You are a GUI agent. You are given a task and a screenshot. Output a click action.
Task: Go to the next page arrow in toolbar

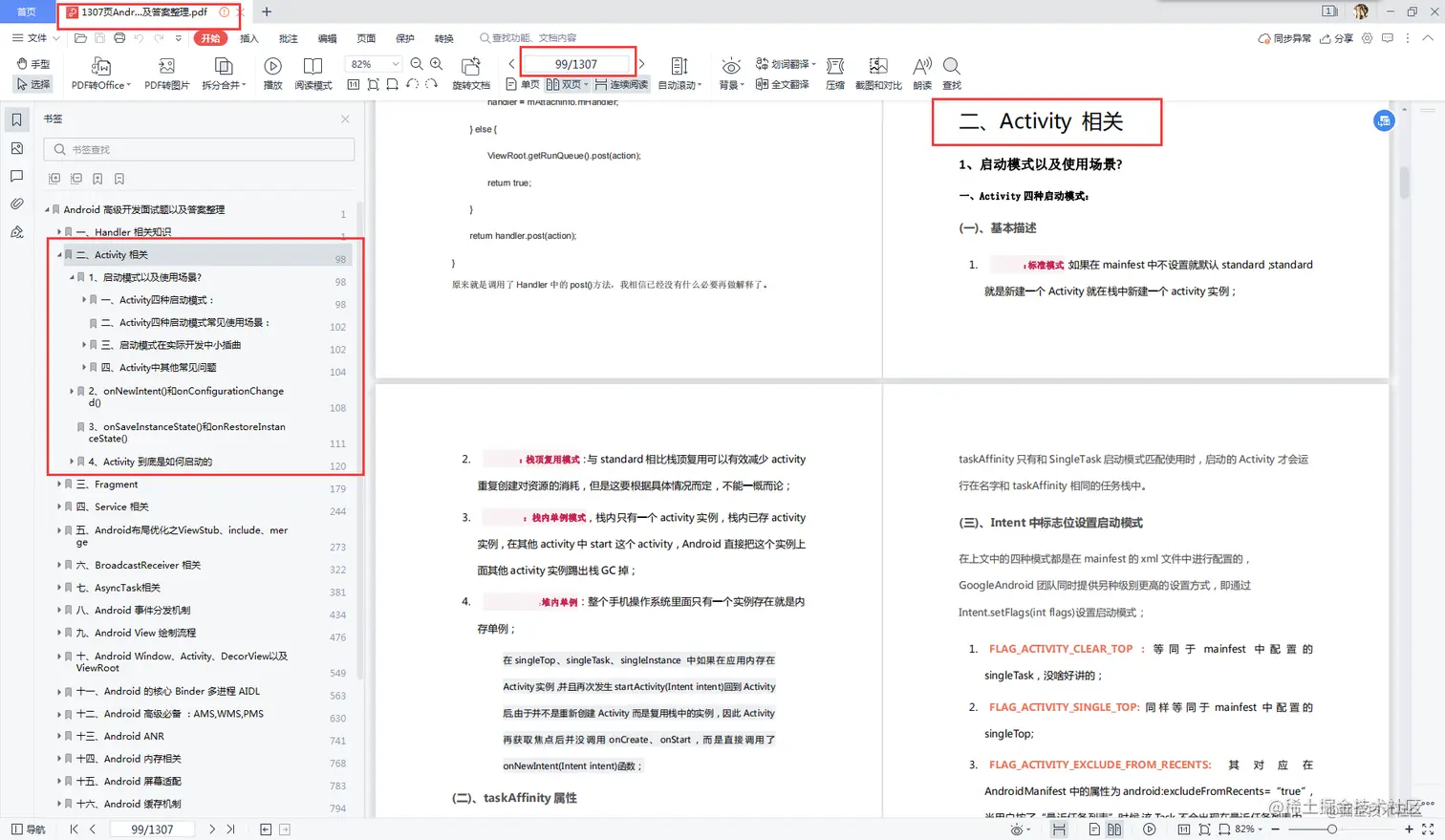pos(641,64)
